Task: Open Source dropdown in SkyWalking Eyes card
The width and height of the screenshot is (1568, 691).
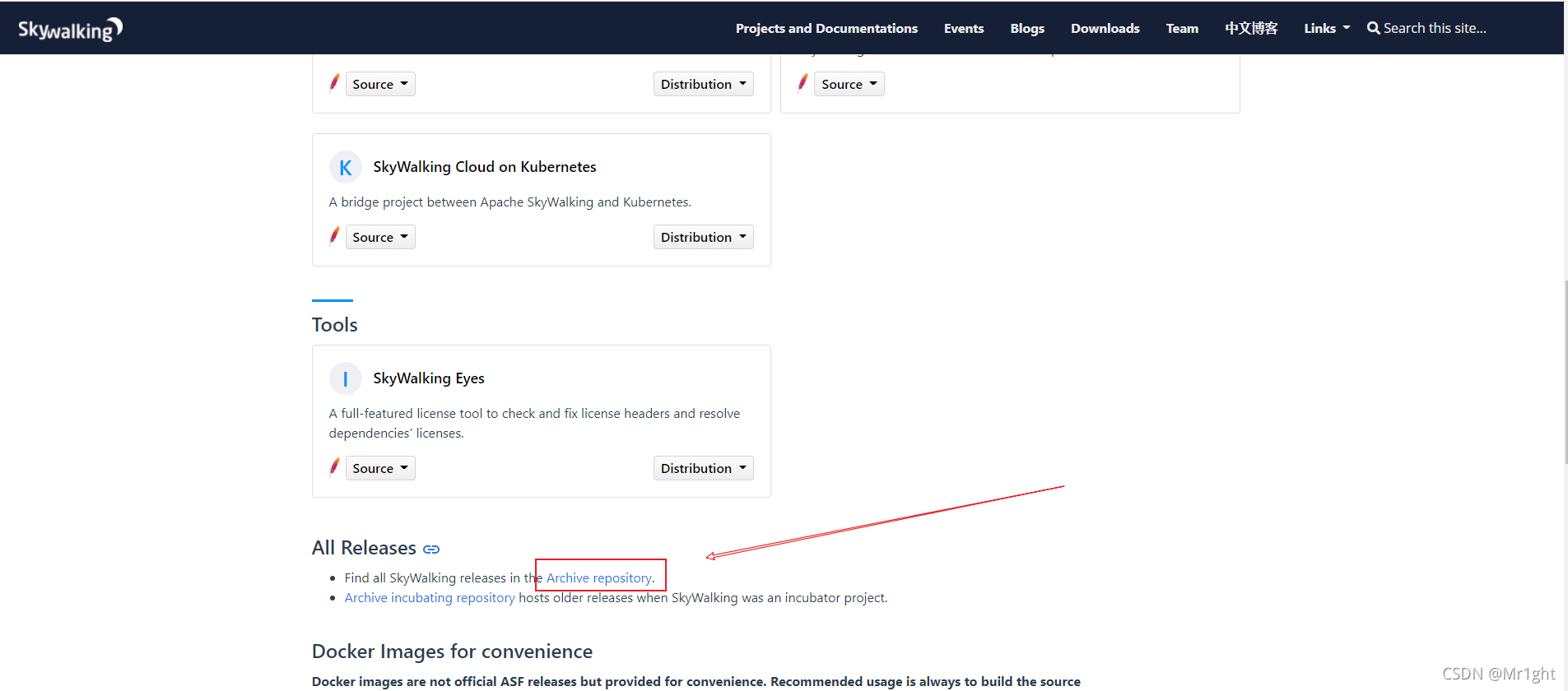Action: [380, 468]
